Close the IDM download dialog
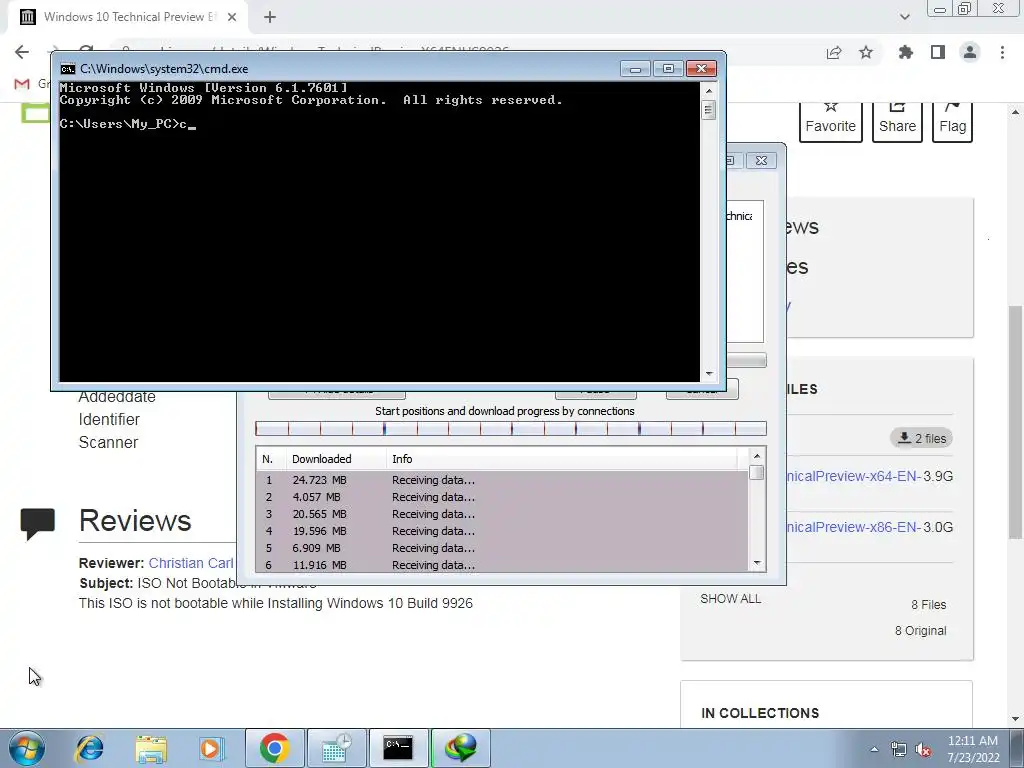Image resolution: width=1024 pixels, height=768 pixels. pyautogui.click(x=761, y=161)
